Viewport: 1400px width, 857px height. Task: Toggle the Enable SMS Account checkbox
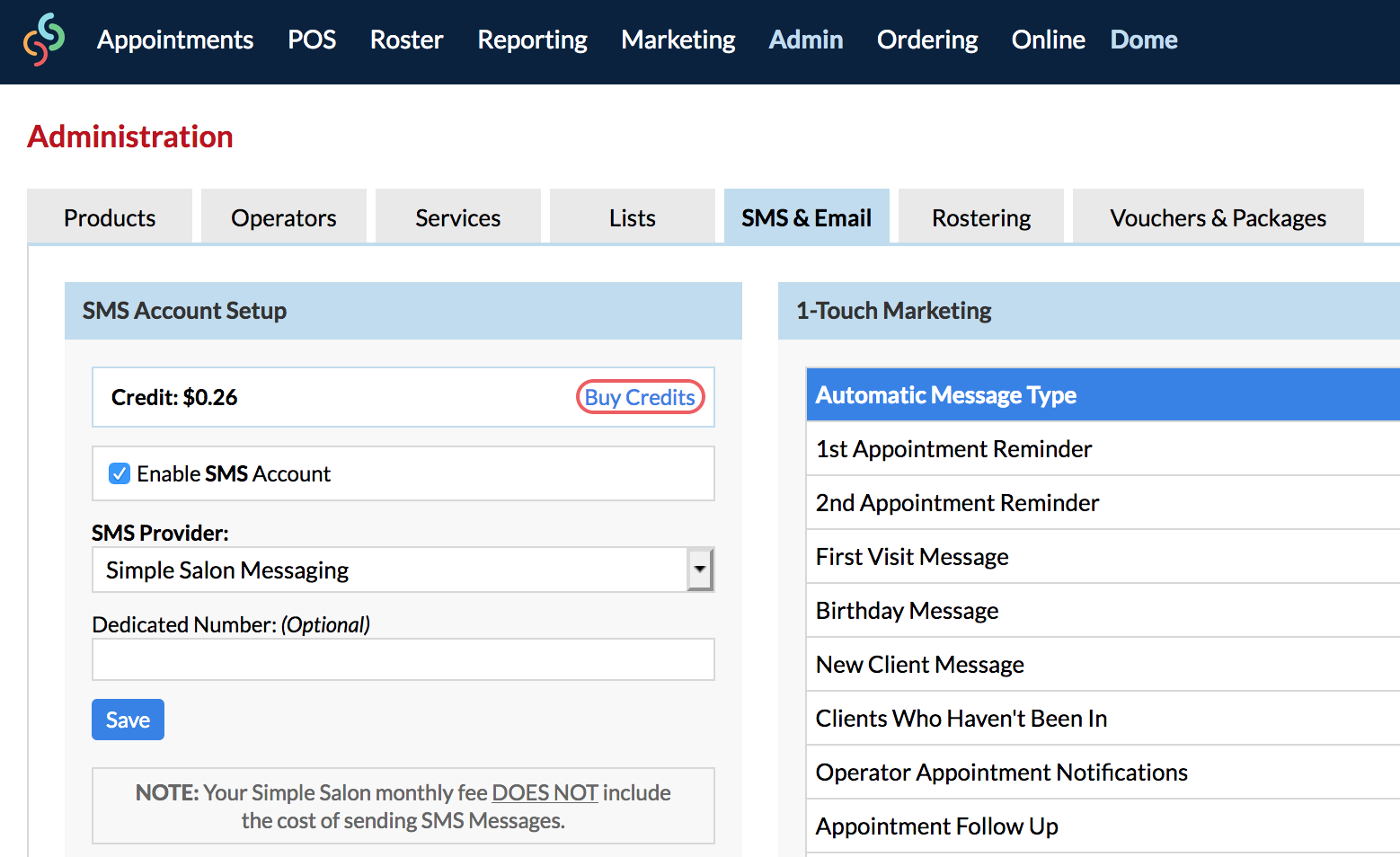(x=120, y=473)
